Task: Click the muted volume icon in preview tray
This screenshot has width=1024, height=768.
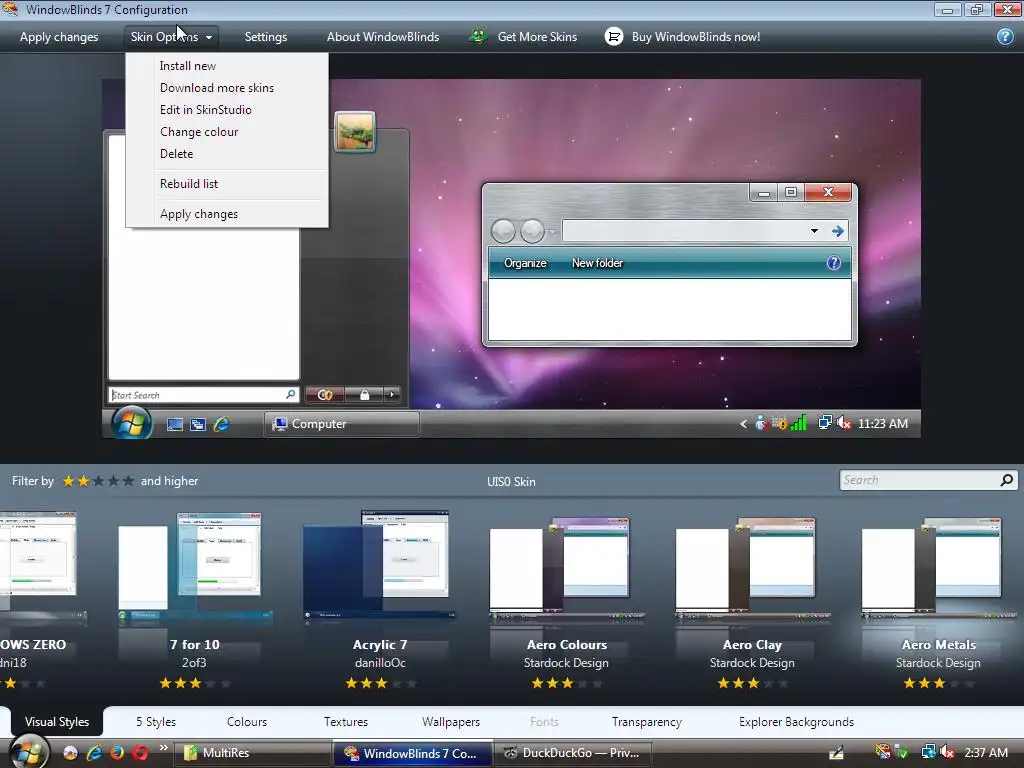Action: [843, 423]
